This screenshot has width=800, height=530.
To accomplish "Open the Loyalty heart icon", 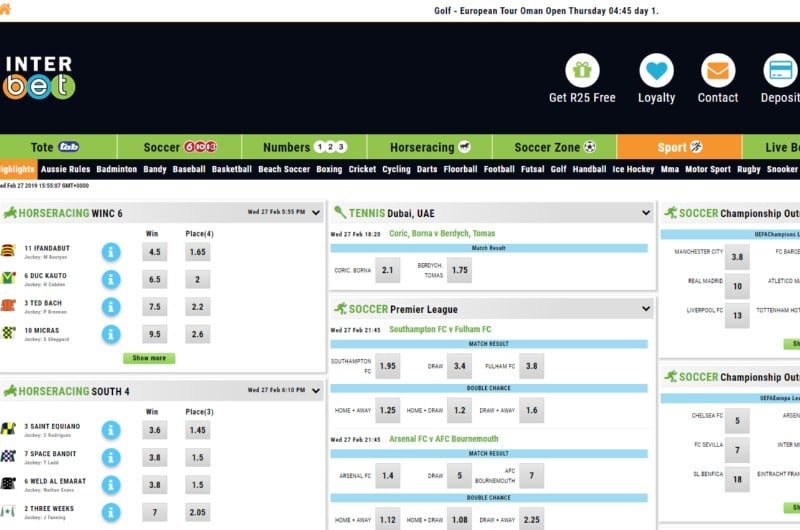I will (x=656, y=71).
